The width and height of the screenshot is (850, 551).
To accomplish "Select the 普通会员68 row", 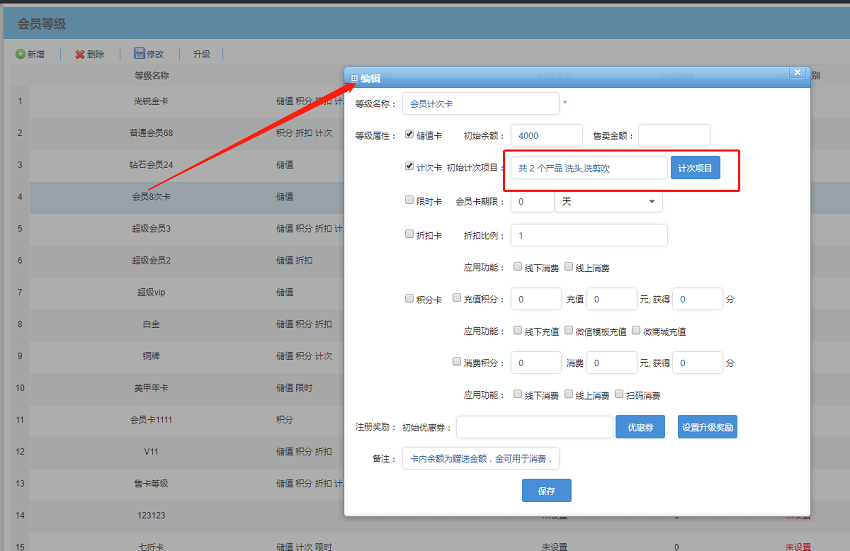I will pos(177,133).
